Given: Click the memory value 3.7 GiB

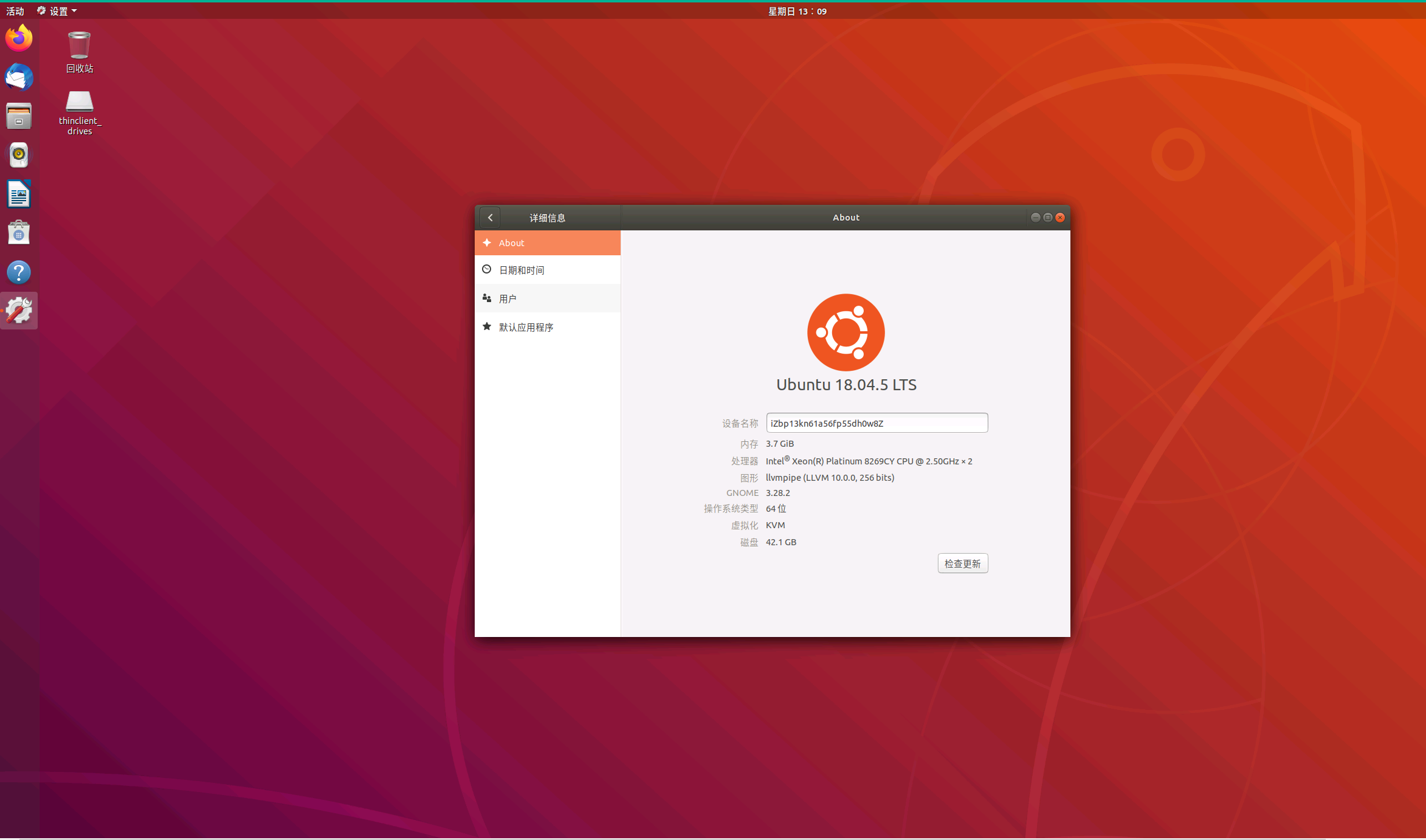Looking at the screenshot, I should click(780, 444).
